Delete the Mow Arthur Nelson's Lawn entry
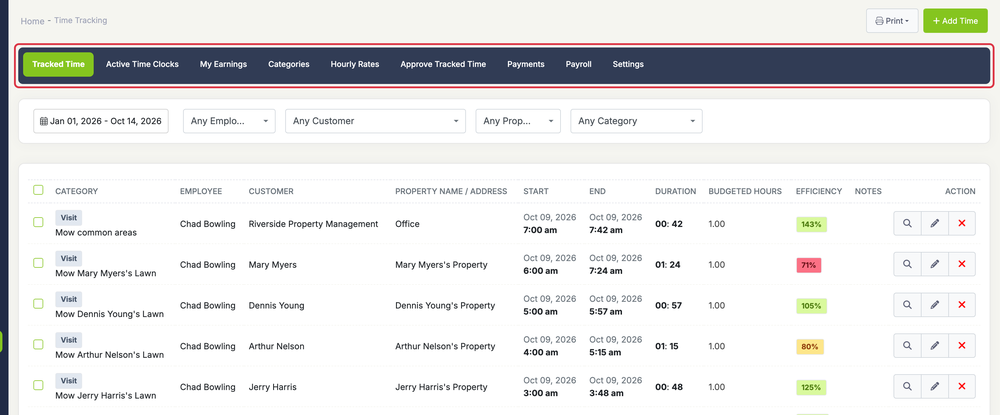 962,346
